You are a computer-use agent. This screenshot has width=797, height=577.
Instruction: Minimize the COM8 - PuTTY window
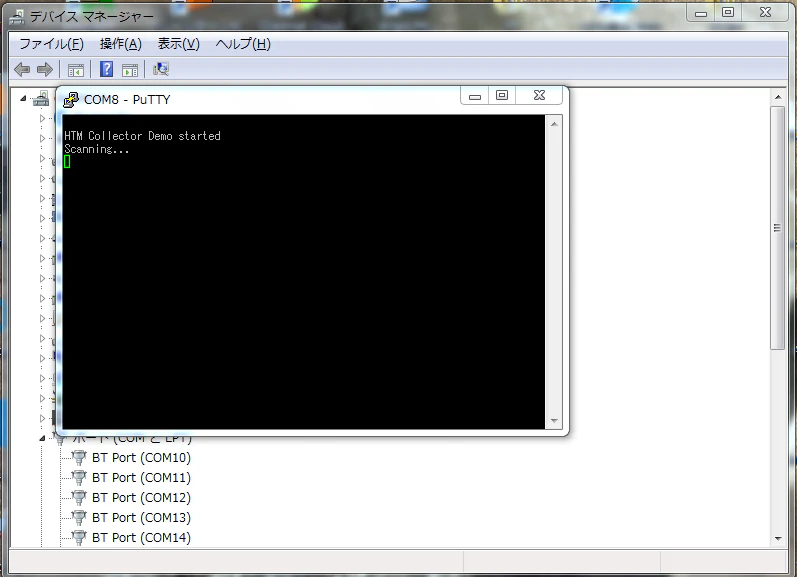tap(475, 96)
